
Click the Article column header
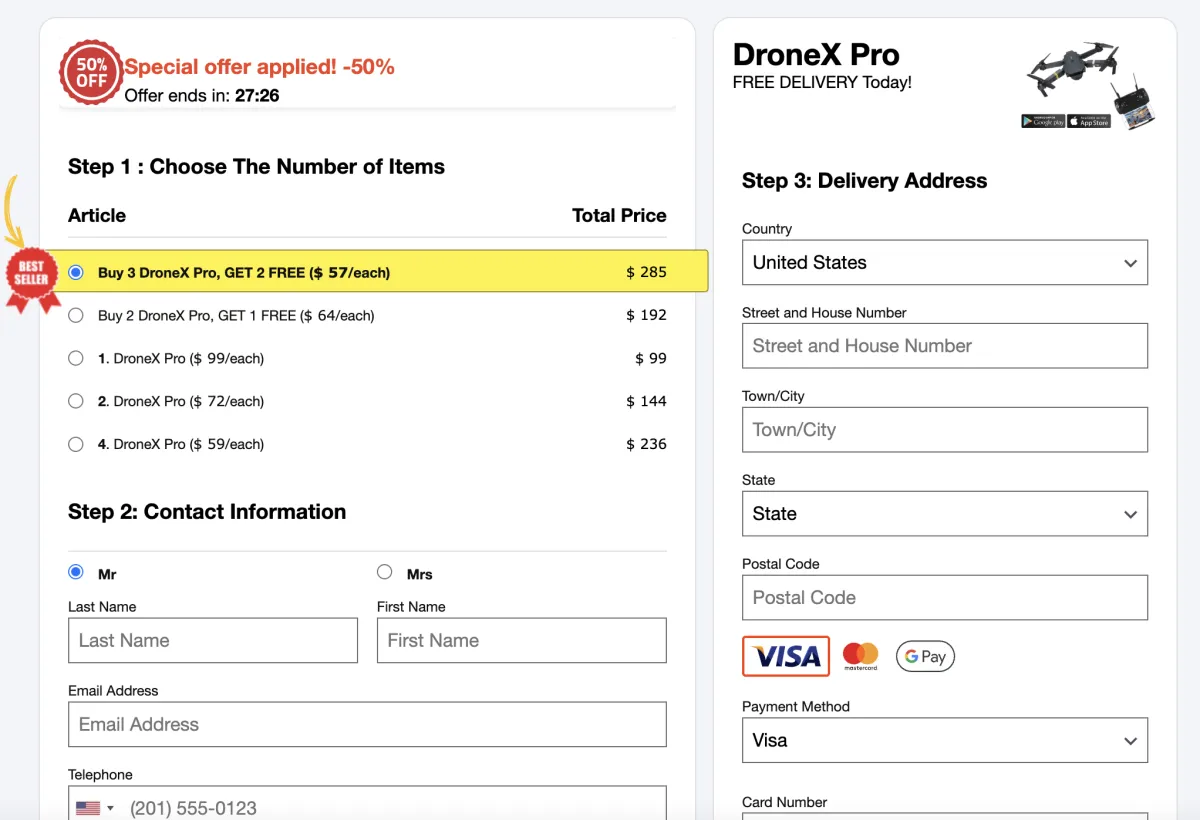pos(97,215)
